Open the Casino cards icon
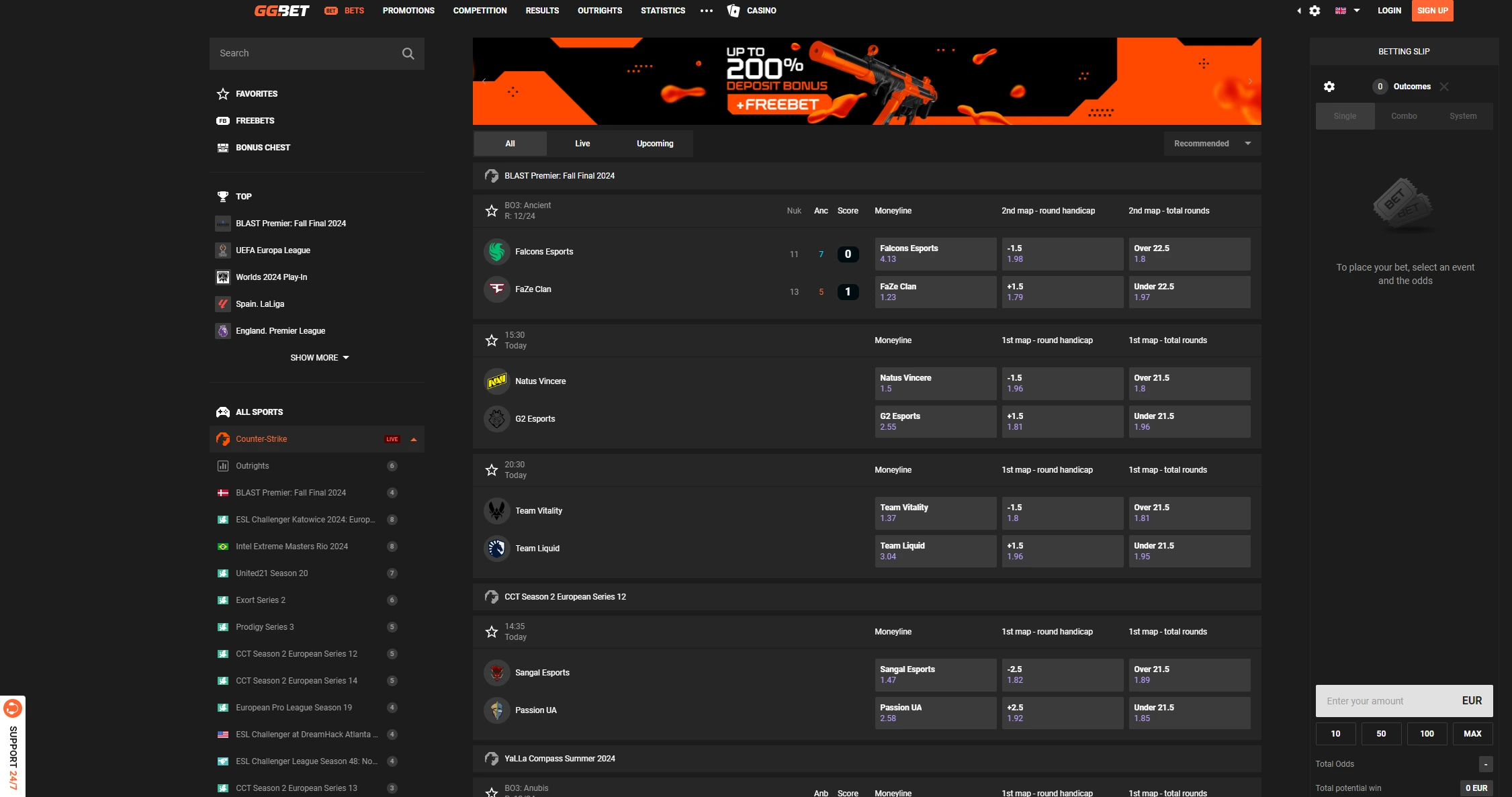 coord(733,11)
